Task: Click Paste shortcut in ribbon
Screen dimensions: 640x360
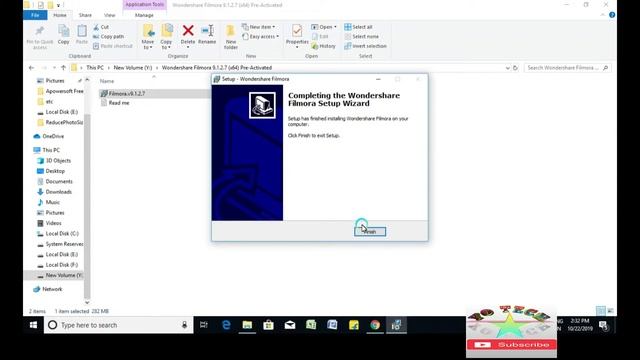Action: 113,46
